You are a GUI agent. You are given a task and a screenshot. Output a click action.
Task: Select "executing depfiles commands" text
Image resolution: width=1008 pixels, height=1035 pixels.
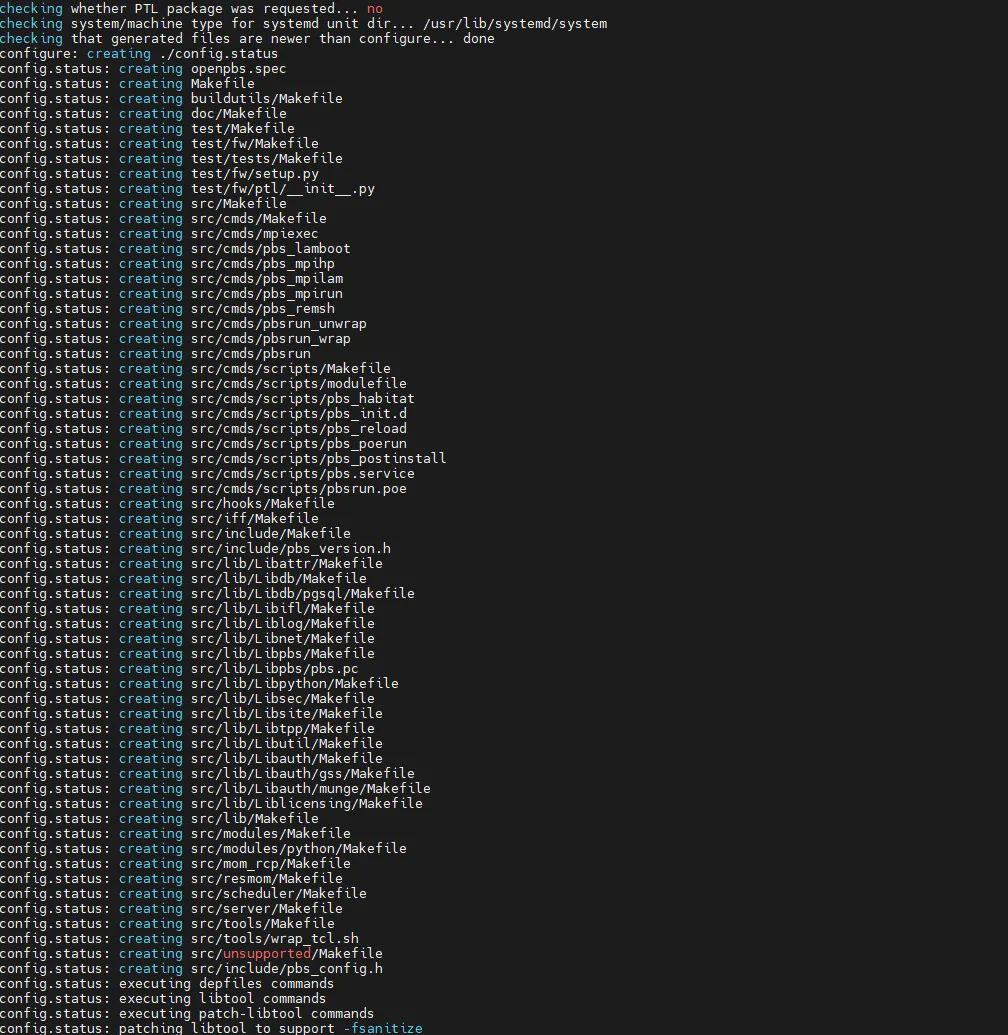(x=226, y=984)
